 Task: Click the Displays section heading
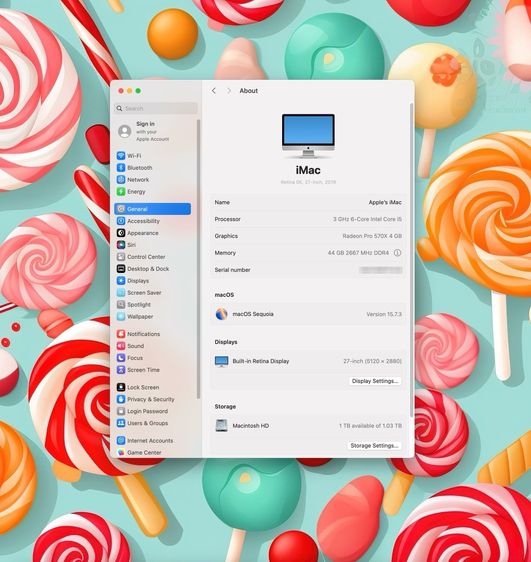click(x=226, y=342)
